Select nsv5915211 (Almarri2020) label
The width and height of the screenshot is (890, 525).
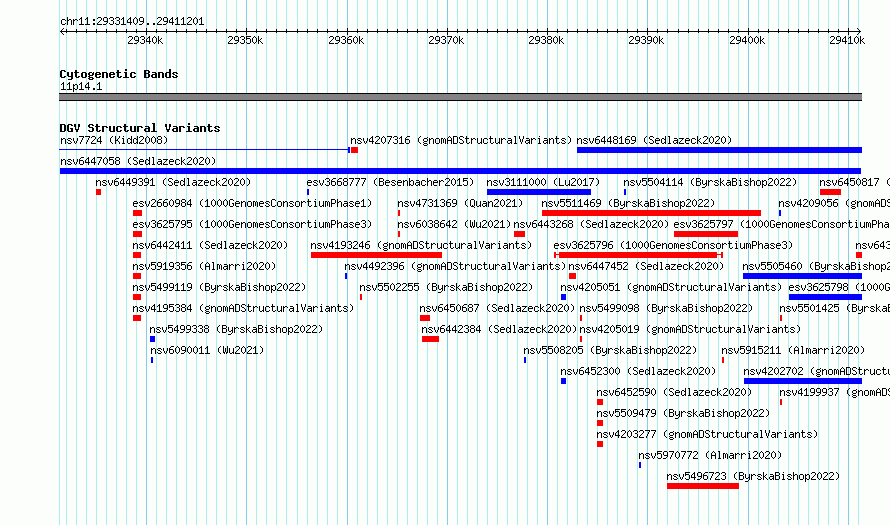tap(793, 350)
